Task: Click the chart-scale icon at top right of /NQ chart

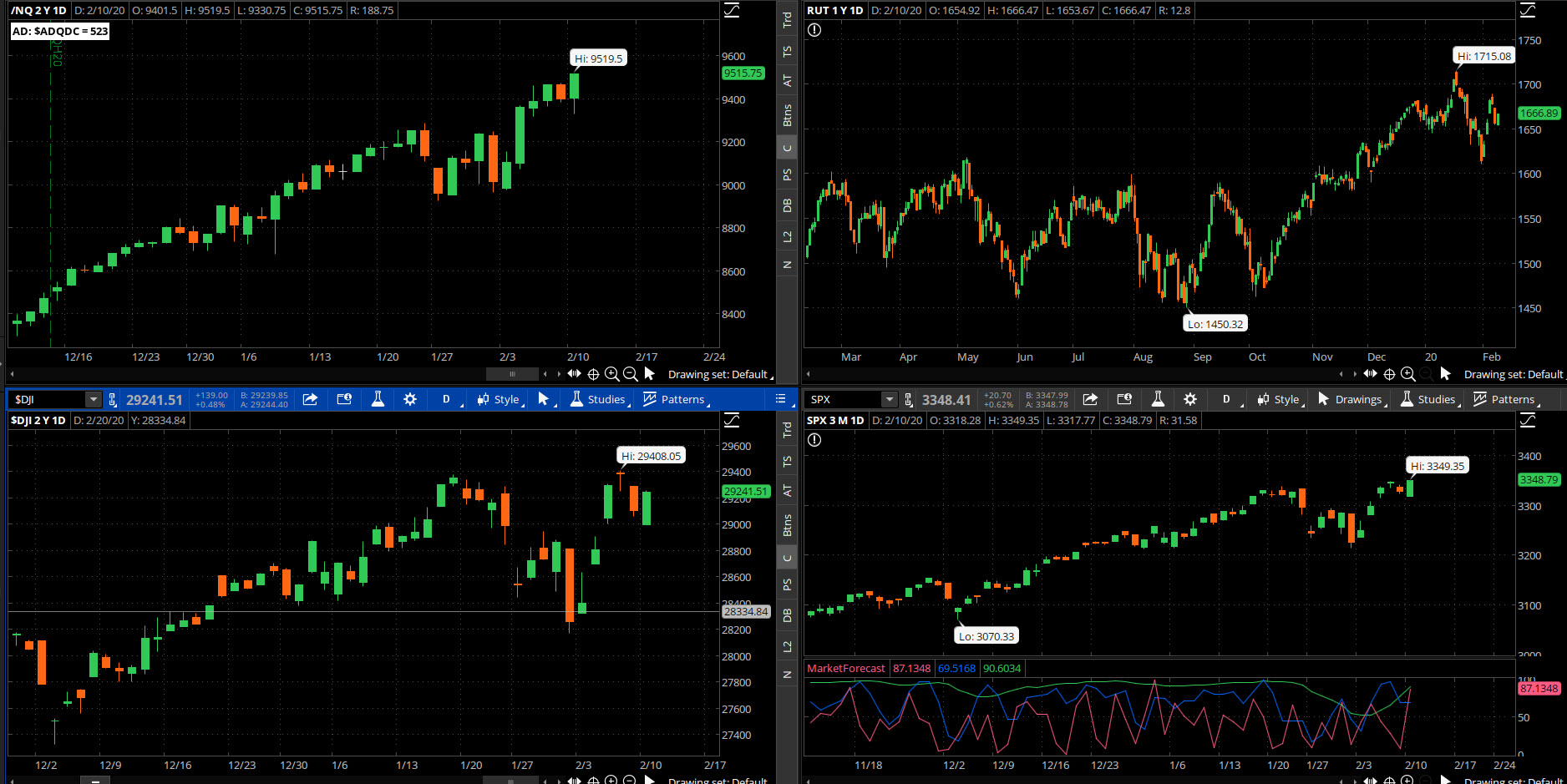Action: (x=732, y=10)
